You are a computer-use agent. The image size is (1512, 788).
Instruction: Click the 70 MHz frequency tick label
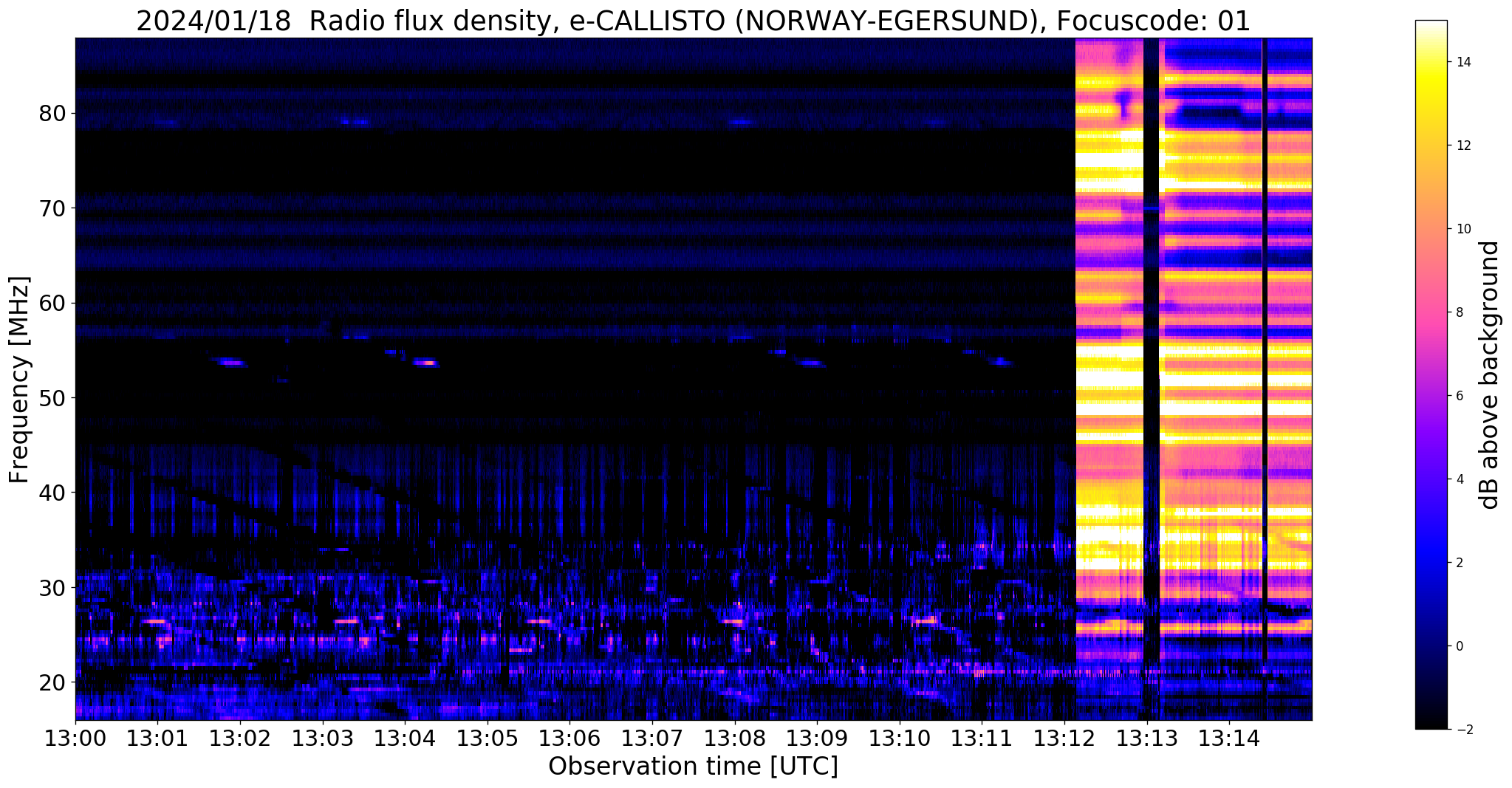point(54,208)
